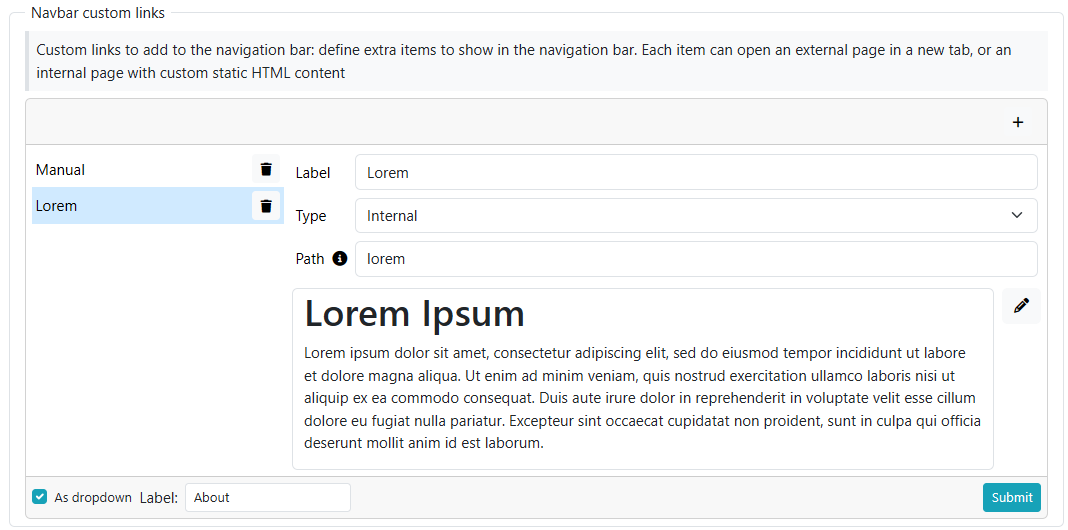Click the Path input containing lorem
The width and height of the screenshot is (1068, 530).
(695, 259)
